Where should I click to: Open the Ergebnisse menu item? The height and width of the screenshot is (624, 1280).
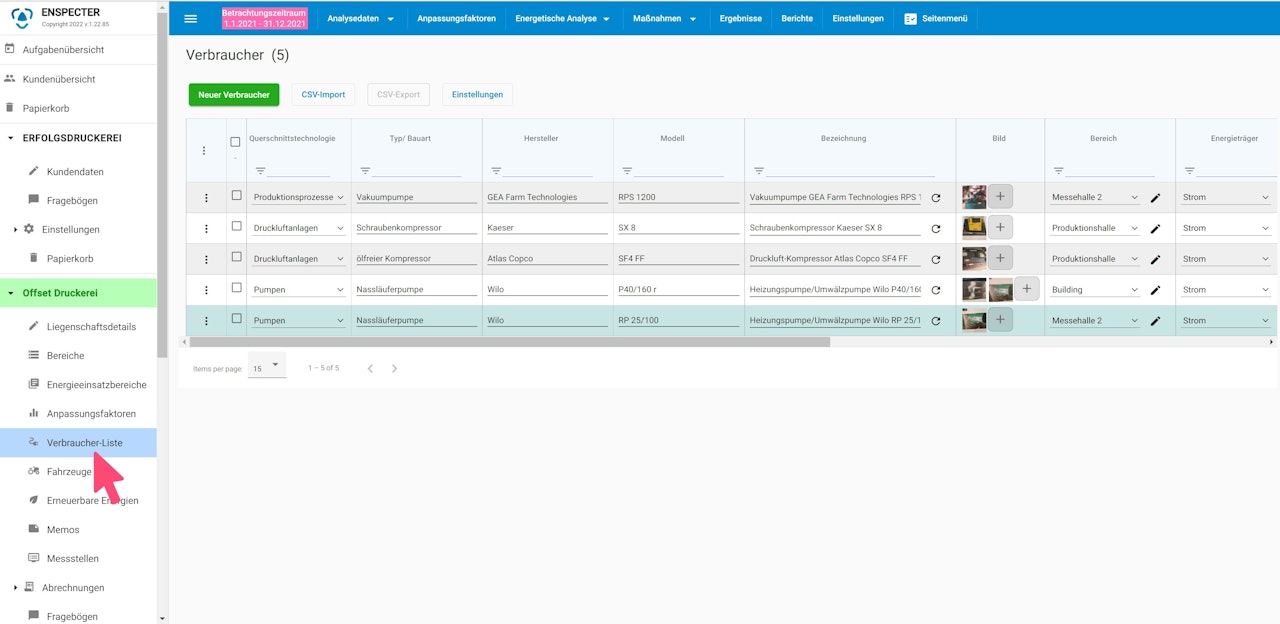pos(740,18)
